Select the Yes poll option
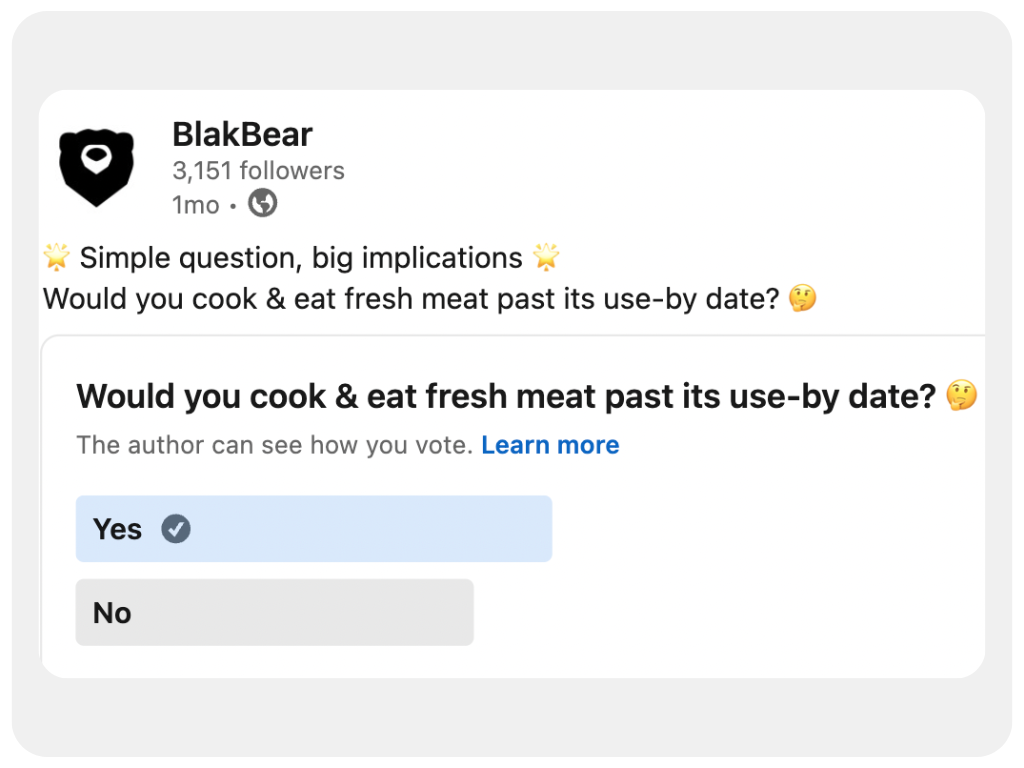Viewport: 1024px width, 768px height. (313, 529)
